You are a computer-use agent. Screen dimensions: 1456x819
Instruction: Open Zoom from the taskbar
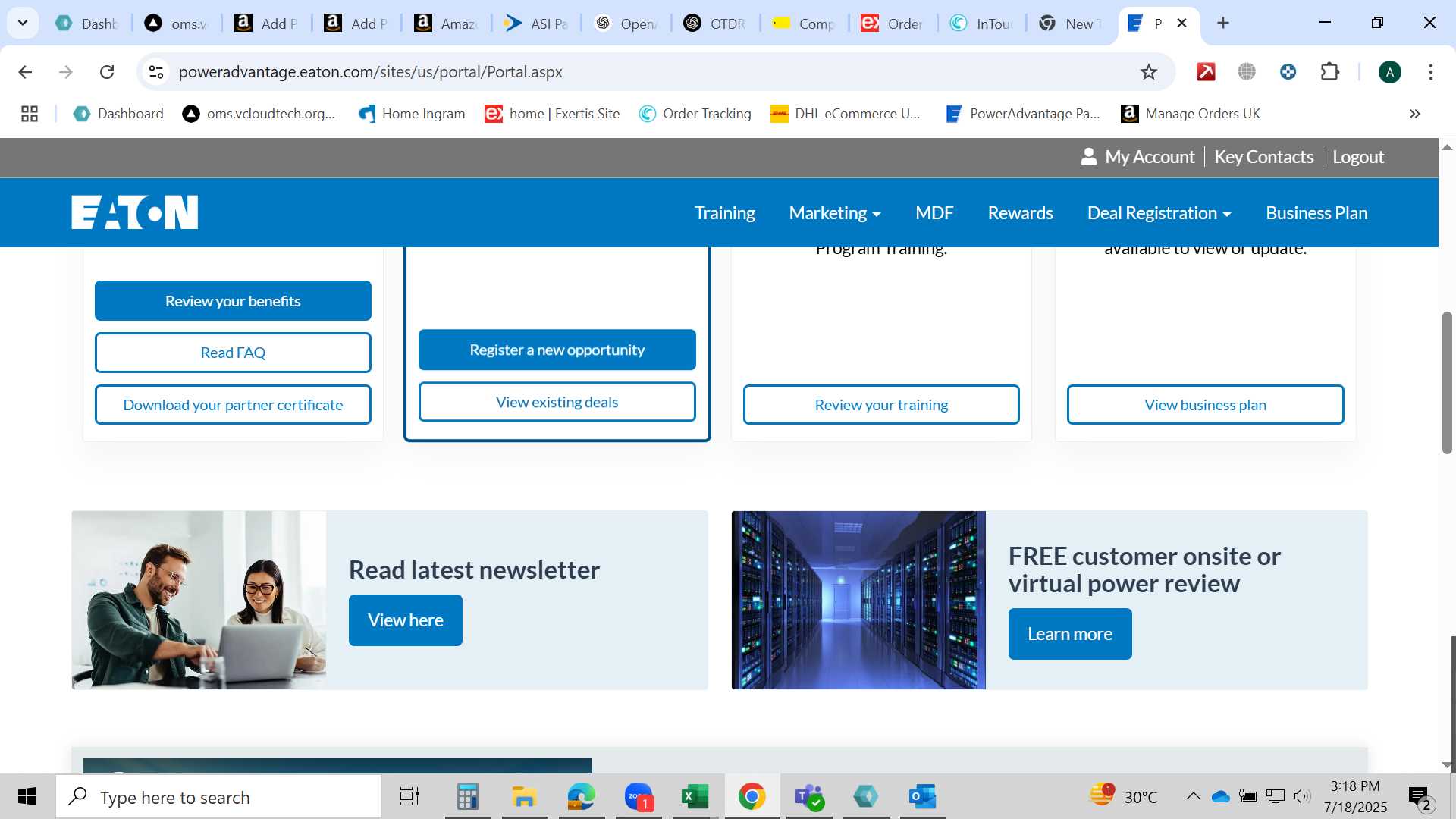[639, 797]
